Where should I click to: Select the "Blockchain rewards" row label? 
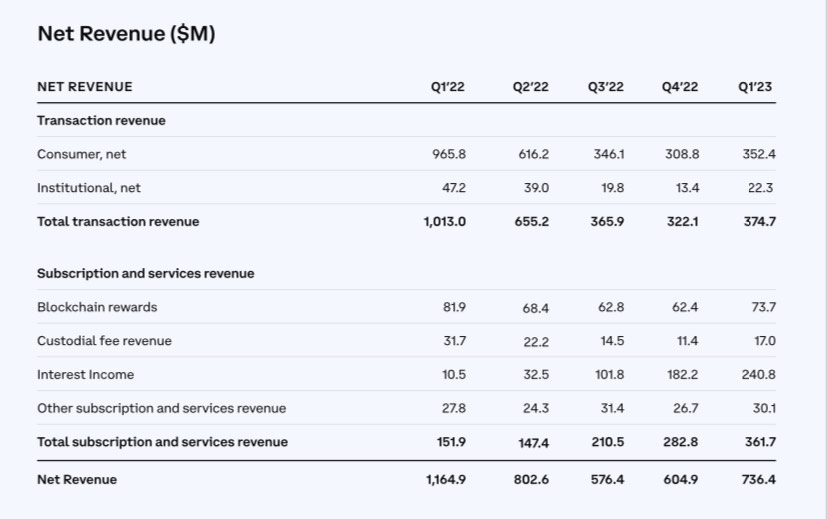97,307
